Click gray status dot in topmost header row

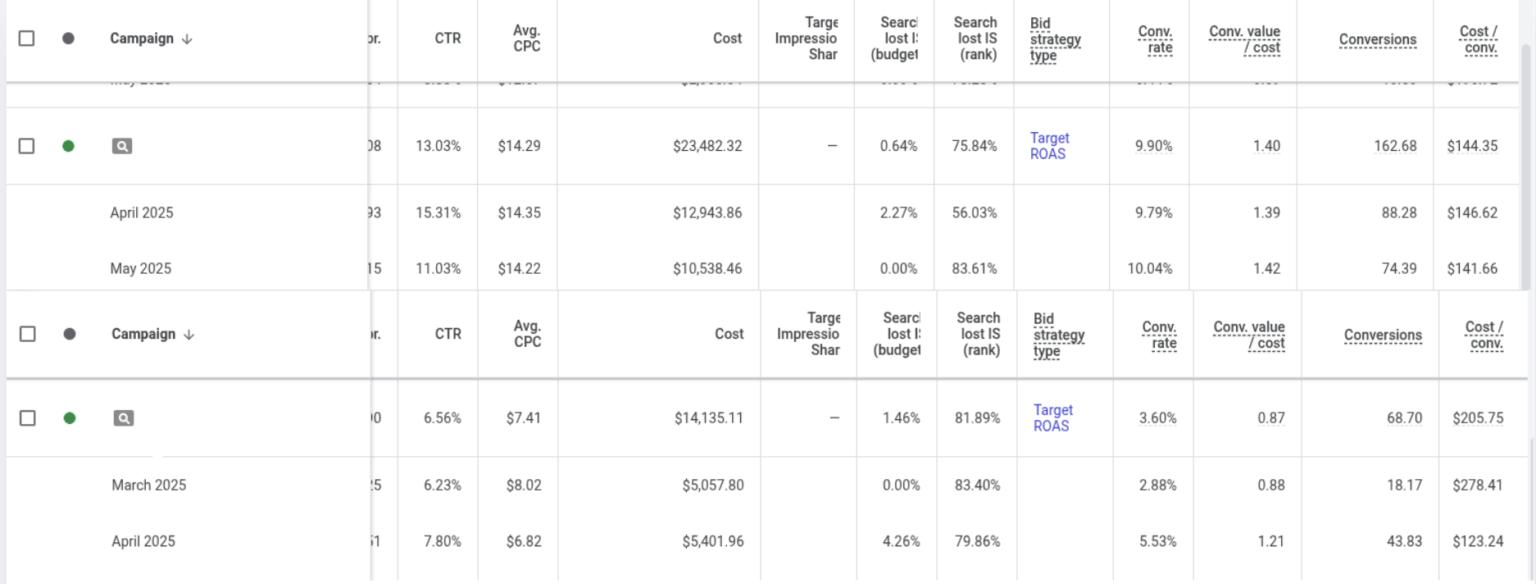click(68, 39)
